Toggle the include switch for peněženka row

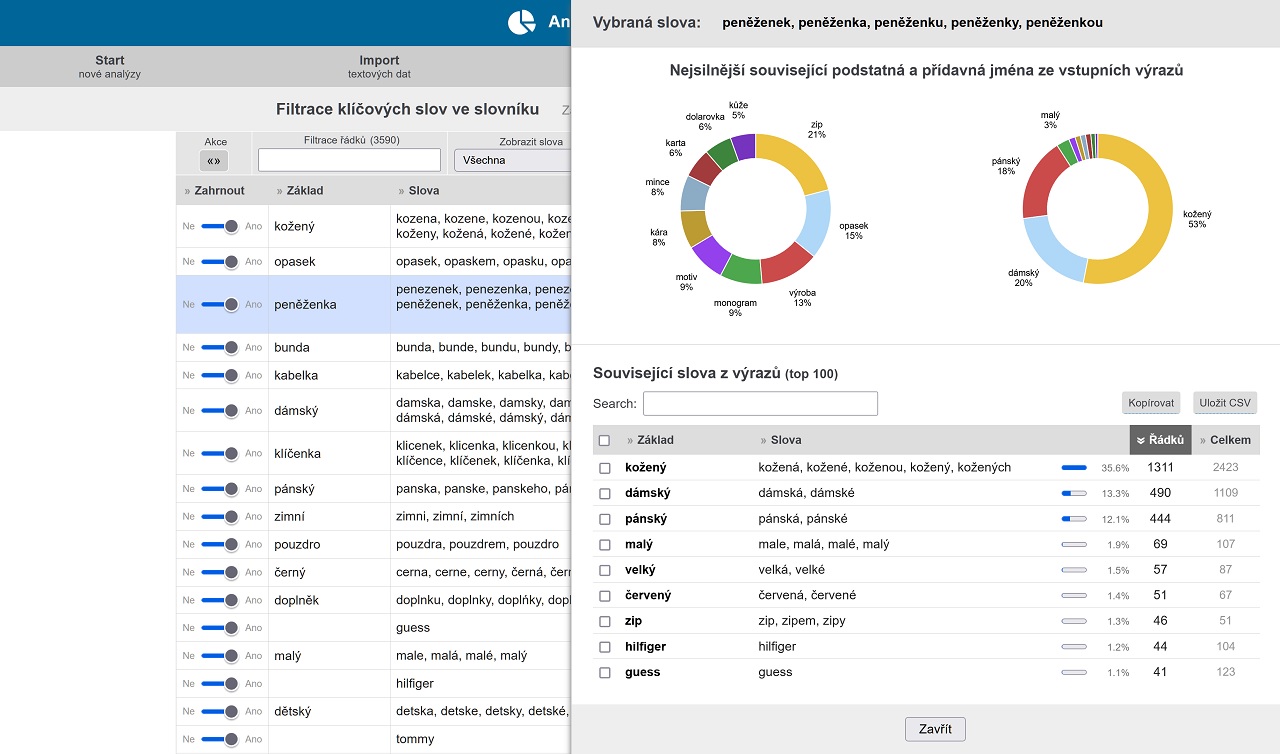coord(220,304)
